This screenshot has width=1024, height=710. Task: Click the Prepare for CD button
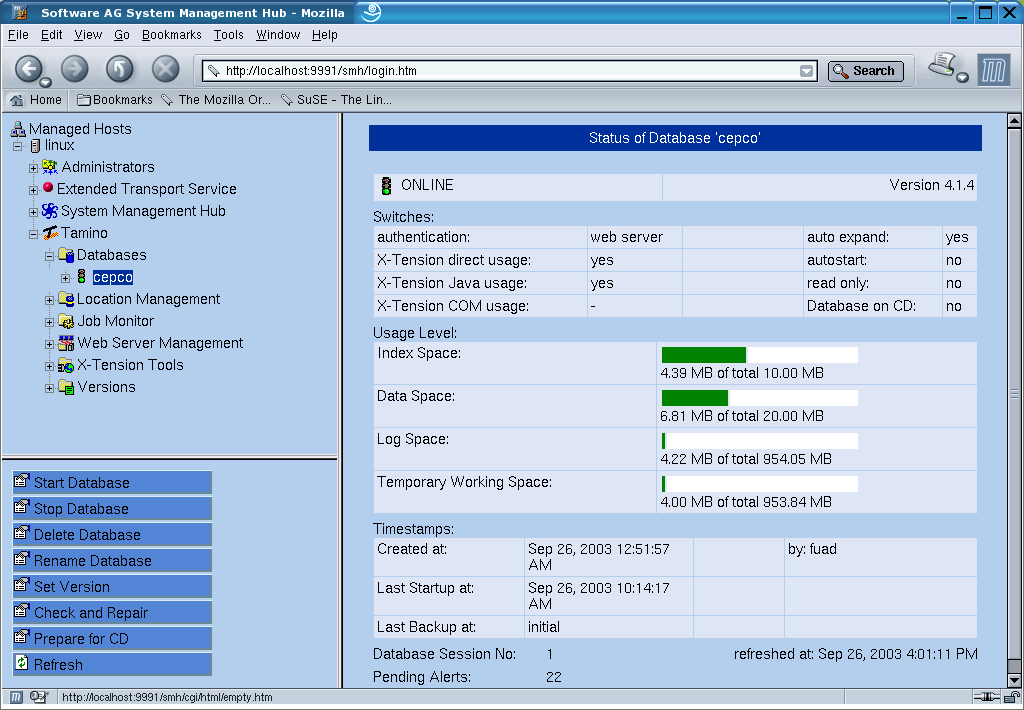tap(112, 639)
